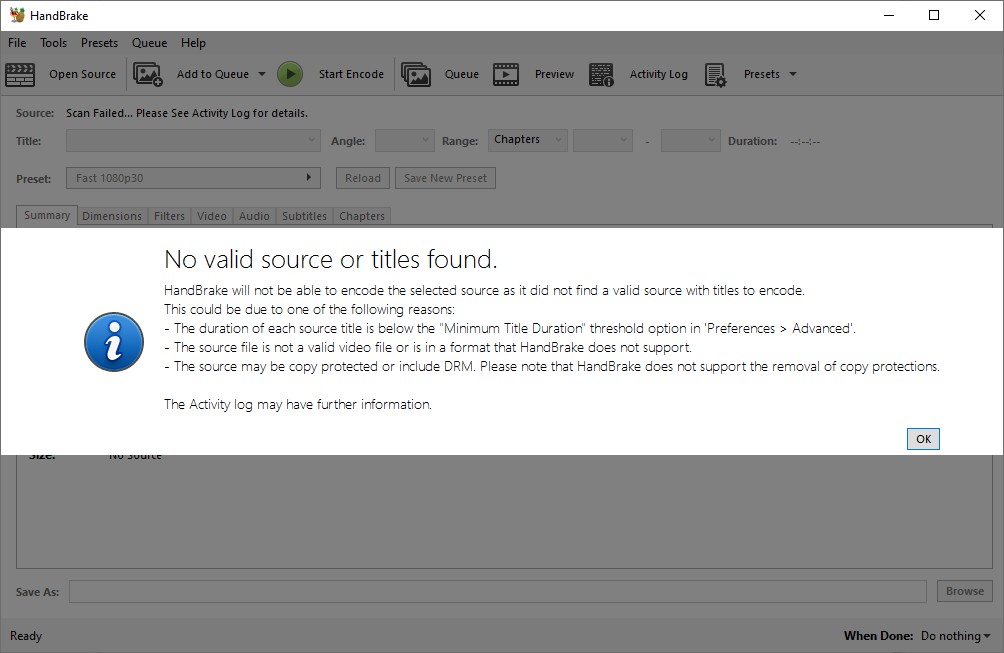Switch to the Chapters tab
Image resolution: width=1004 pixels, height=653 pixels.
tap(362, 216)
